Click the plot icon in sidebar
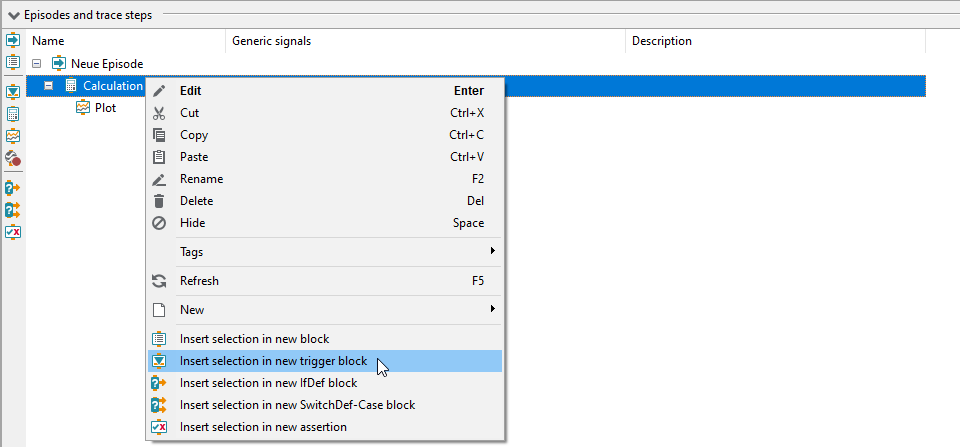The width and height of the screenshot is (960, 447). click(13, 136)
